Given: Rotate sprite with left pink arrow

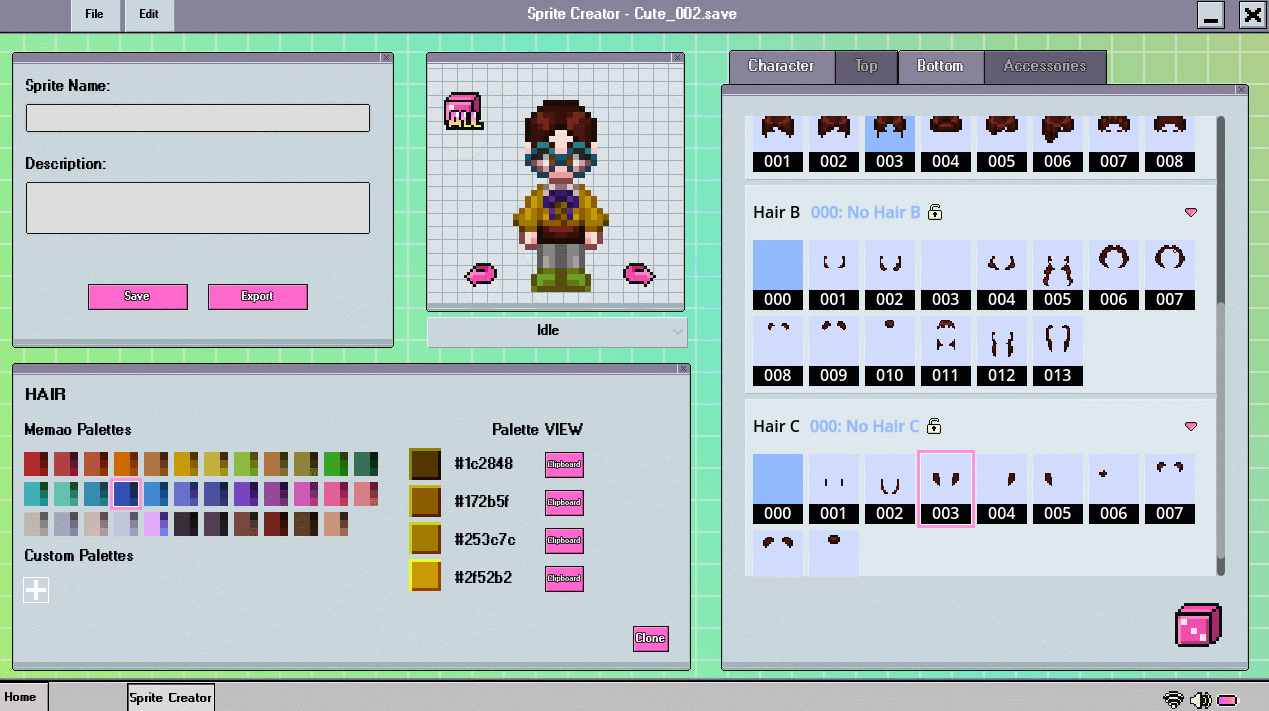Looking at the screenshot, I should (x=481, y=273).
